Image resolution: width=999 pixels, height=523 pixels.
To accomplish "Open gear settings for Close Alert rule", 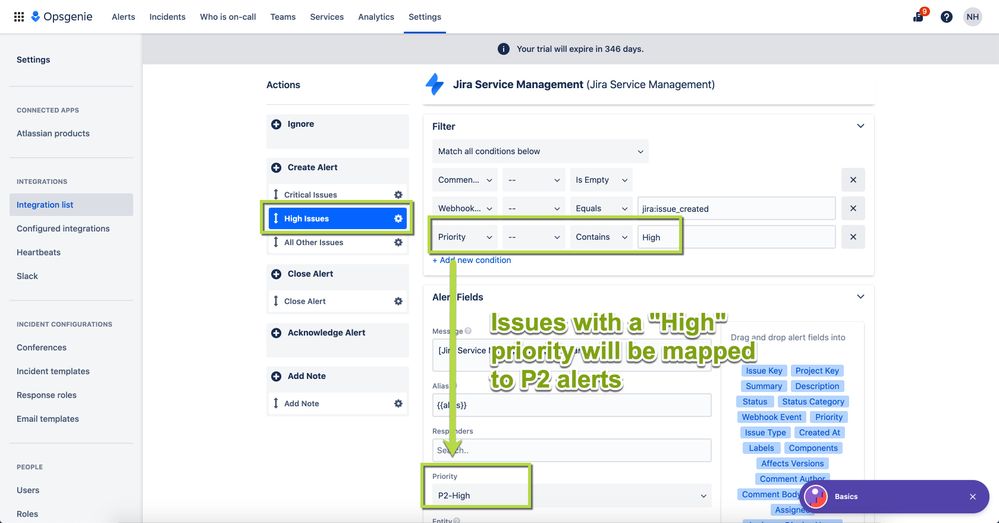I will [x=398, y=301].
